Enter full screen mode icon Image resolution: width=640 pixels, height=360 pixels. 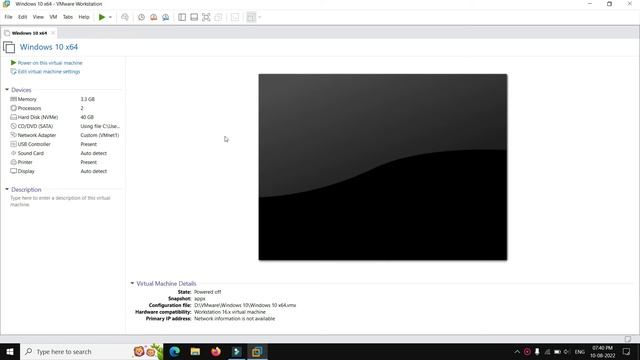point(206,17)
